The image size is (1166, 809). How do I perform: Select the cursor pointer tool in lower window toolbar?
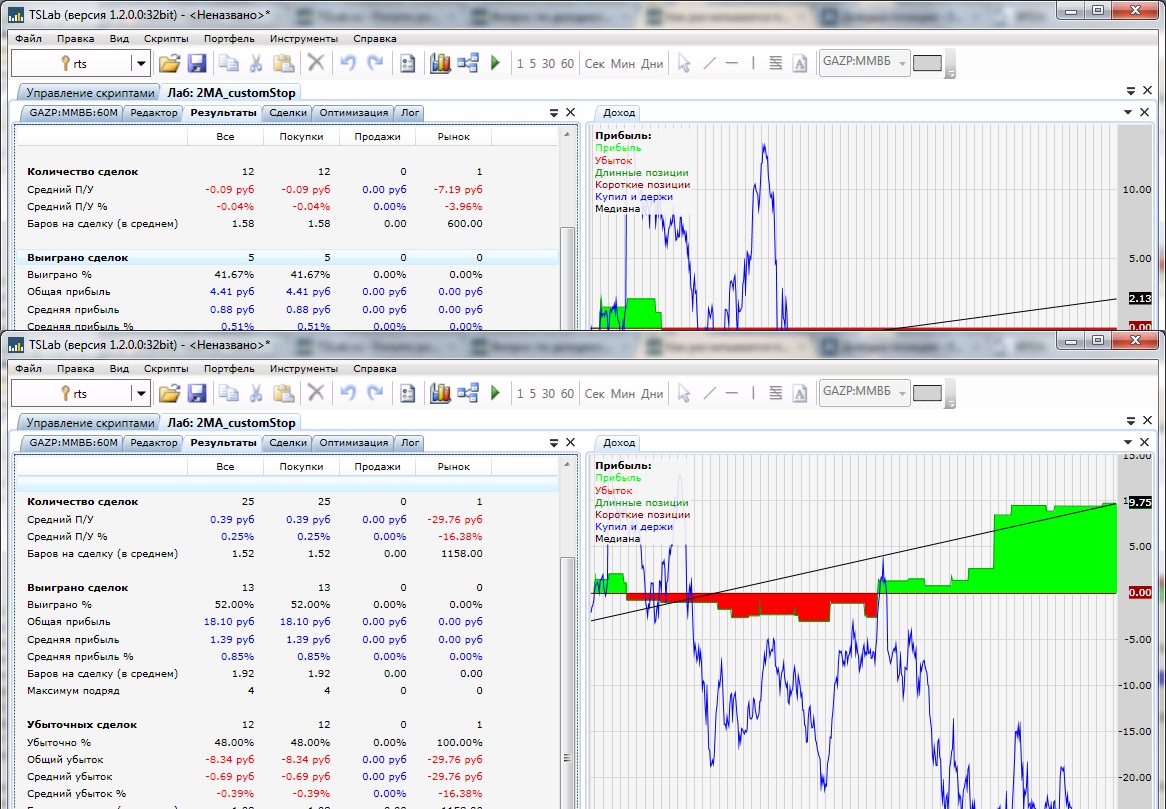click(684, 394)
